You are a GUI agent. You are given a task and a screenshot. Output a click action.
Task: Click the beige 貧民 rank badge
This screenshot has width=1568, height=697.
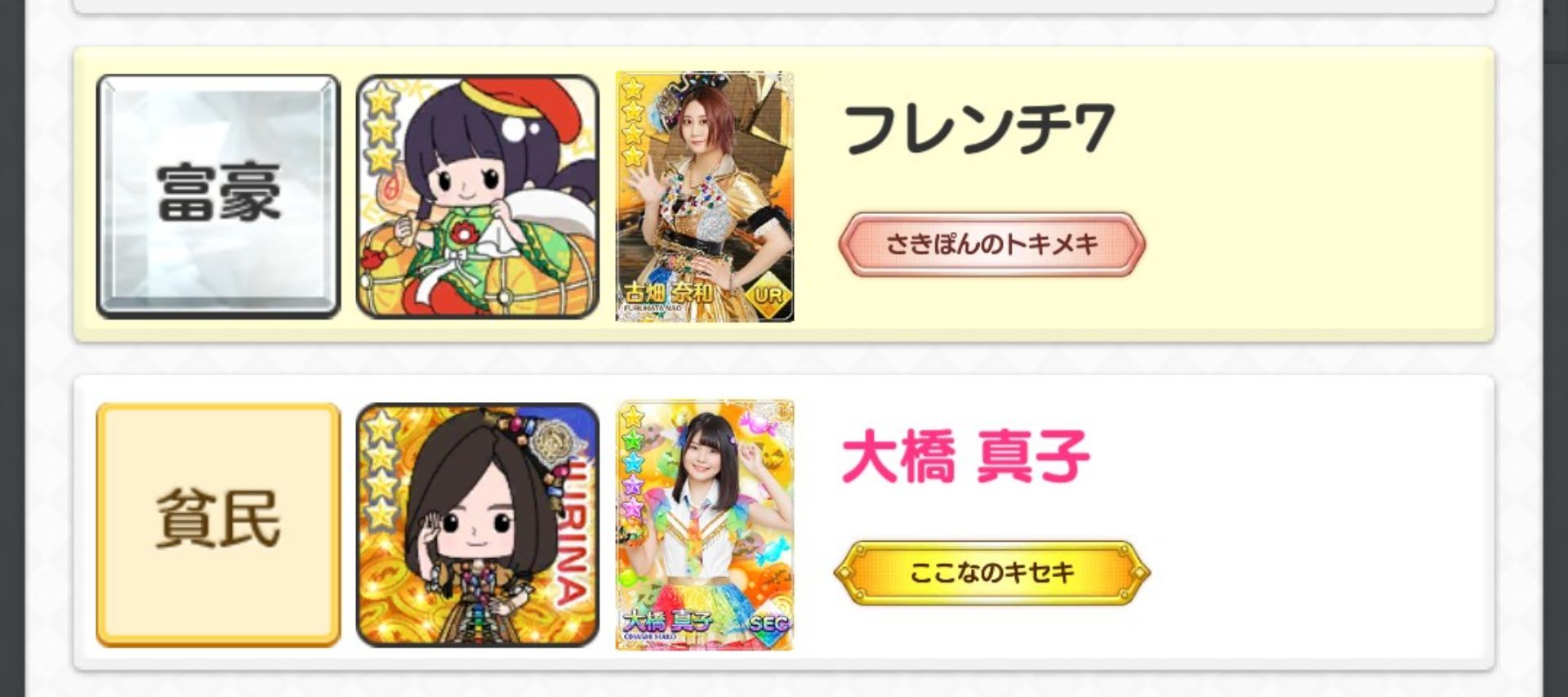click(218, 525)
